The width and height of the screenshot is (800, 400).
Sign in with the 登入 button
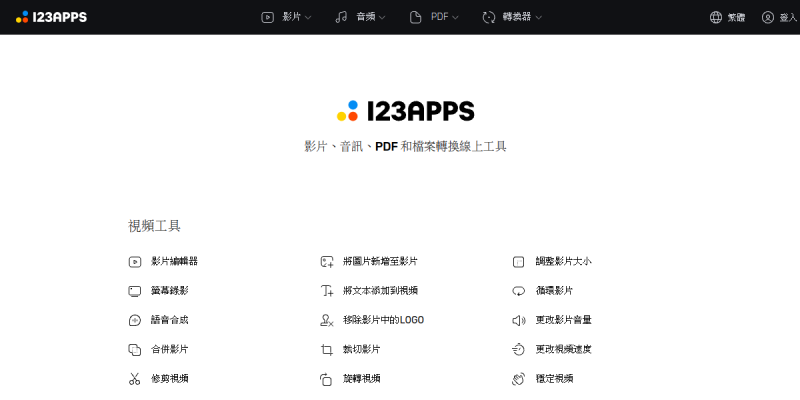pyautogui.click(x=780, y=17)
